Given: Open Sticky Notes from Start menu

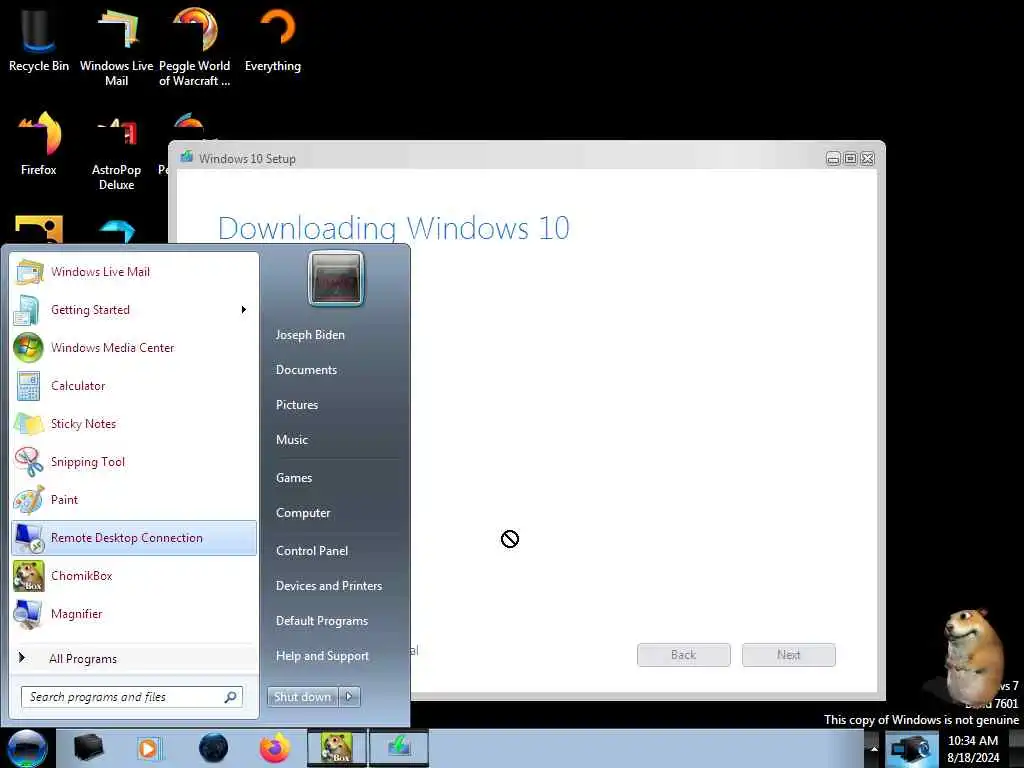Looking at the screenshot, I should tap(134, 423).
